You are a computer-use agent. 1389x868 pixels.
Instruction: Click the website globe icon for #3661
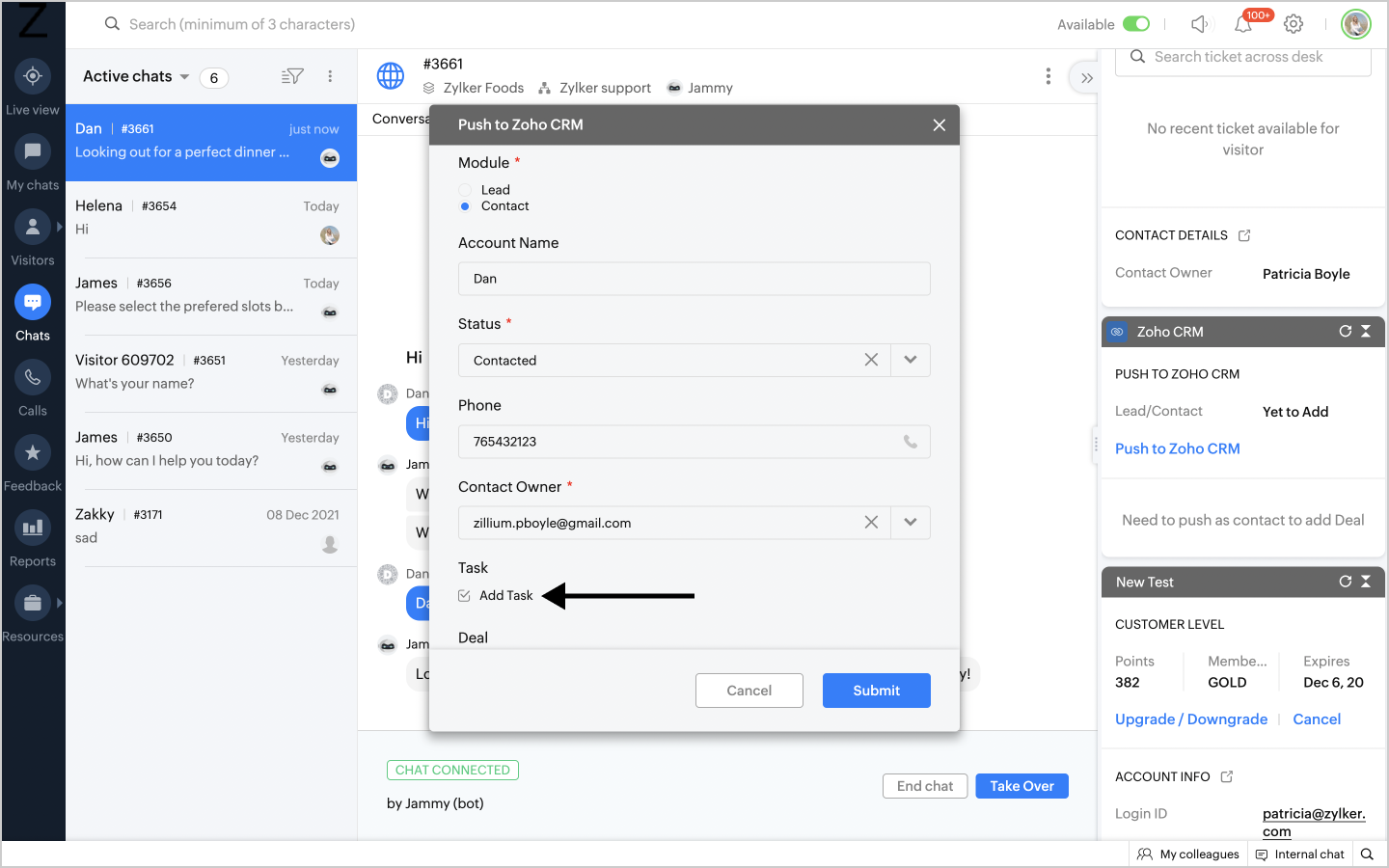391,75
